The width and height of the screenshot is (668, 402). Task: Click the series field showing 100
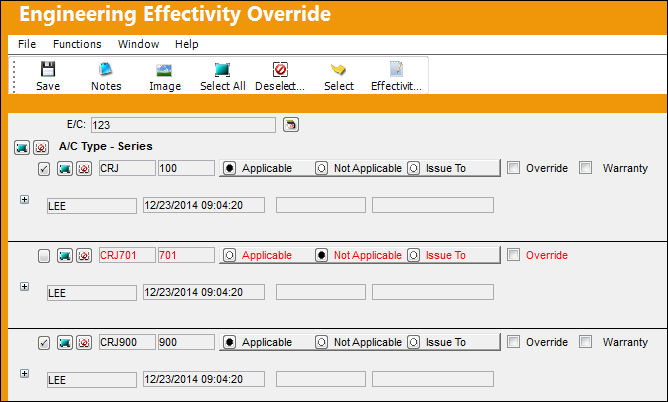tap(186, 168)
